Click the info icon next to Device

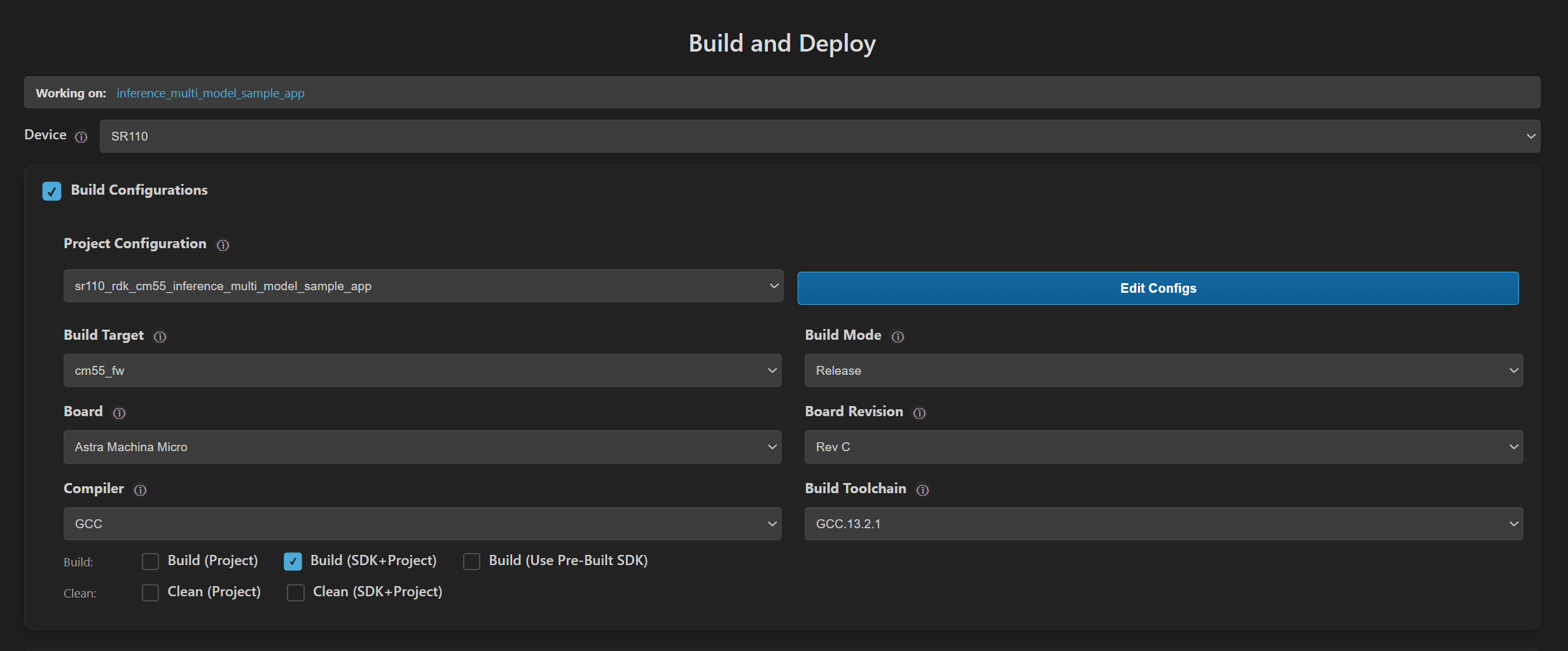coord(81,137)
